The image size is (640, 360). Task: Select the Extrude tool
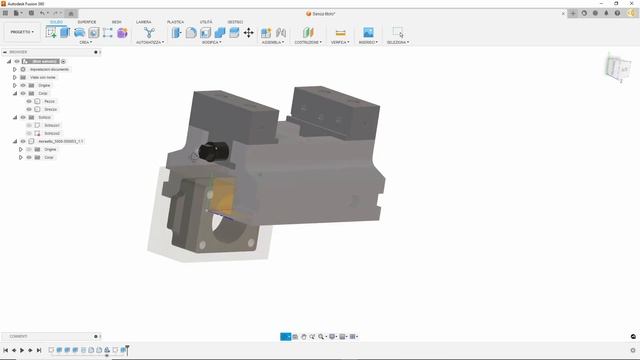pyautogui.click(x=65, y=32)
